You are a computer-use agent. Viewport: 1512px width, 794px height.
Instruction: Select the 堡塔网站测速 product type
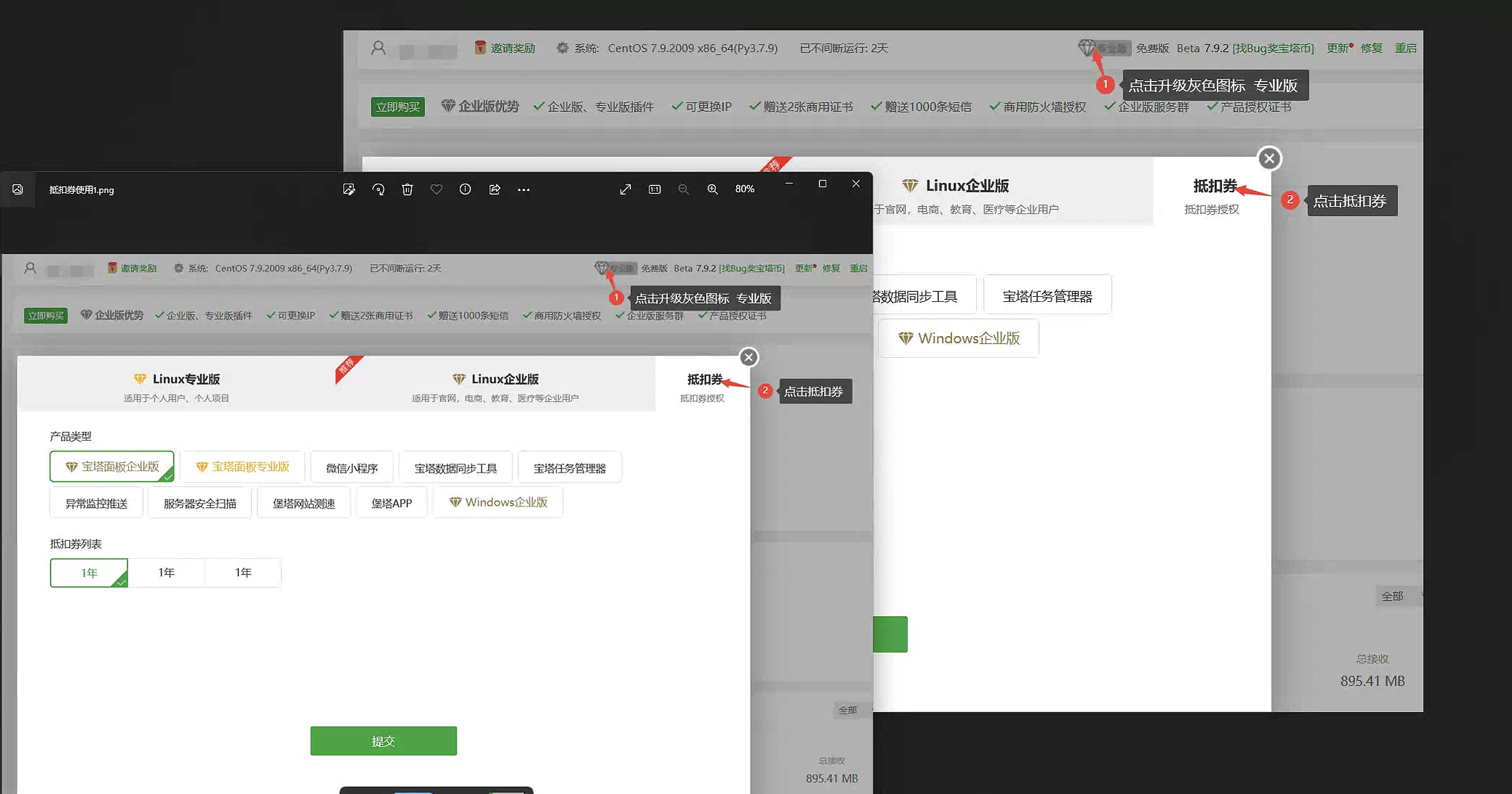pyautogui.click(x=304, y=503)
